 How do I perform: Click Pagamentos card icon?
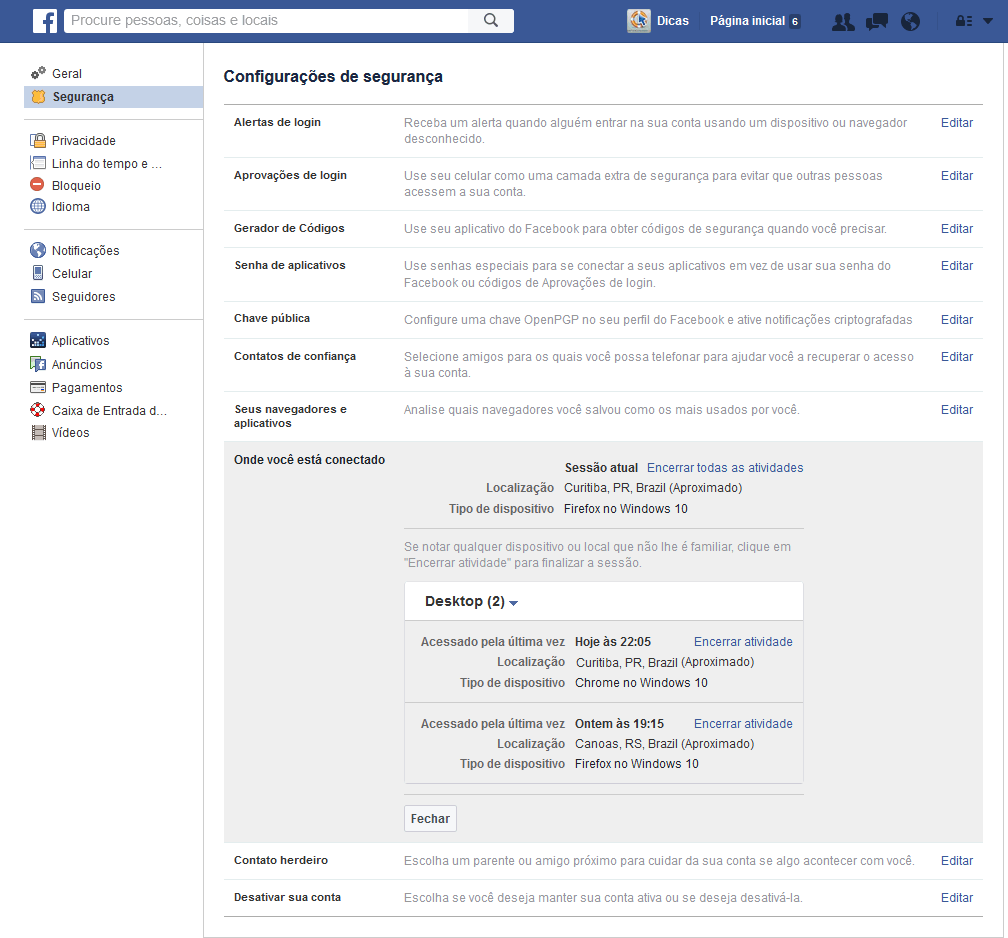[x=38, y=387]
